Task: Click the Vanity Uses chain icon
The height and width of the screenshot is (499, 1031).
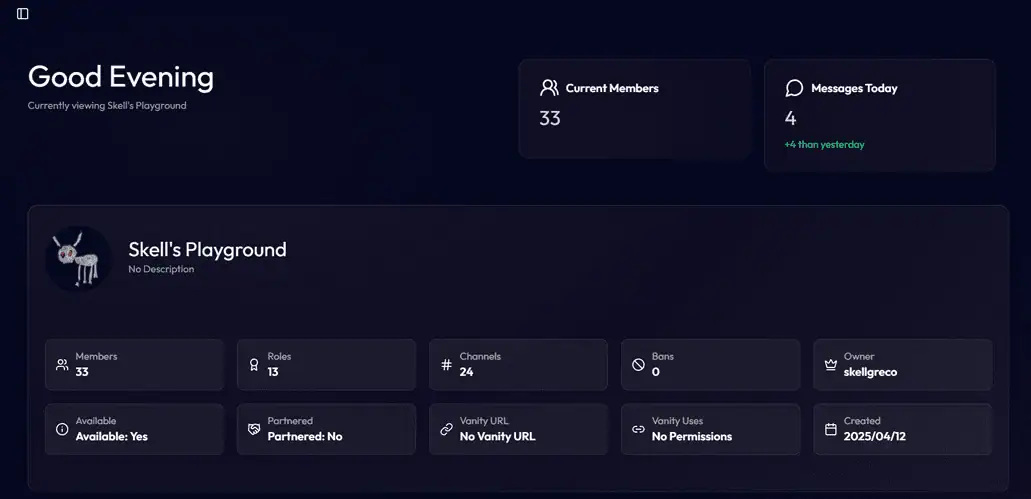Action: click(638, 429)
